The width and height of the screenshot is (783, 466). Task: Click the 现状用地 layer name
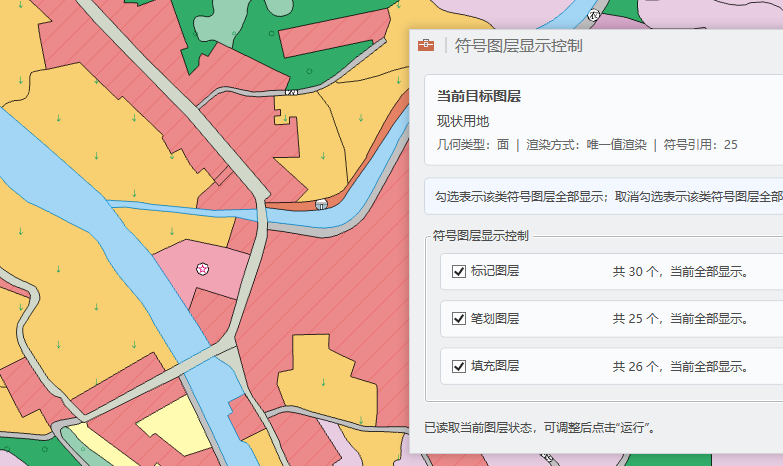(x=463, y=121)
